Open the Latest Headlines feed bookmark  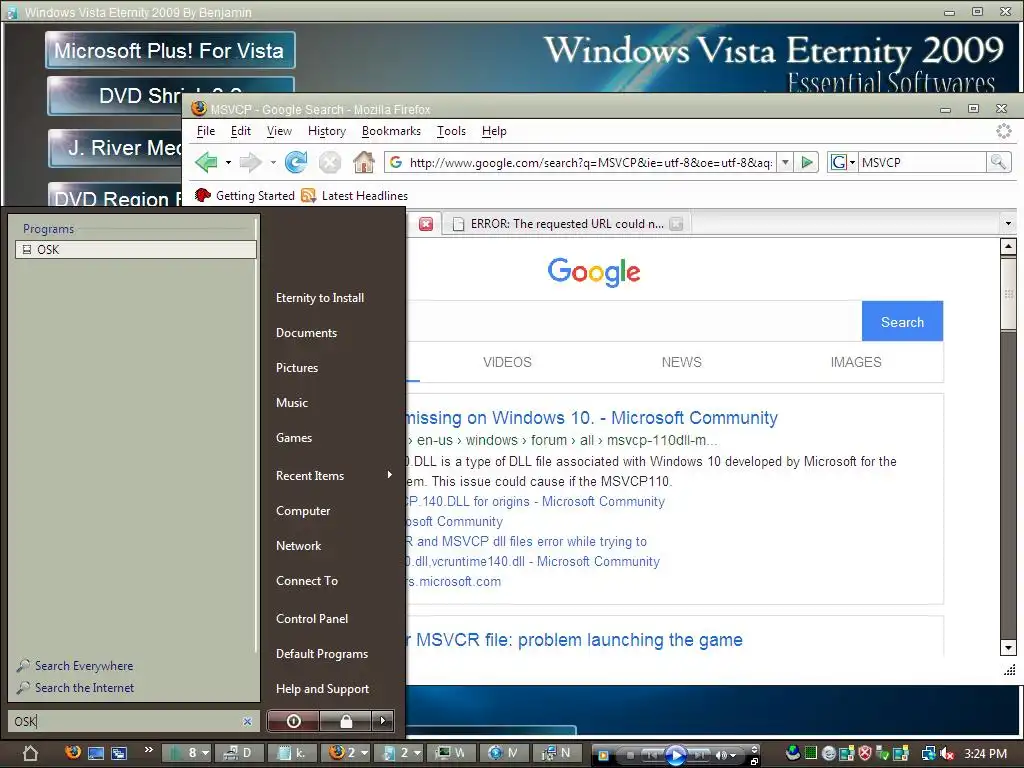coord(355,195)
